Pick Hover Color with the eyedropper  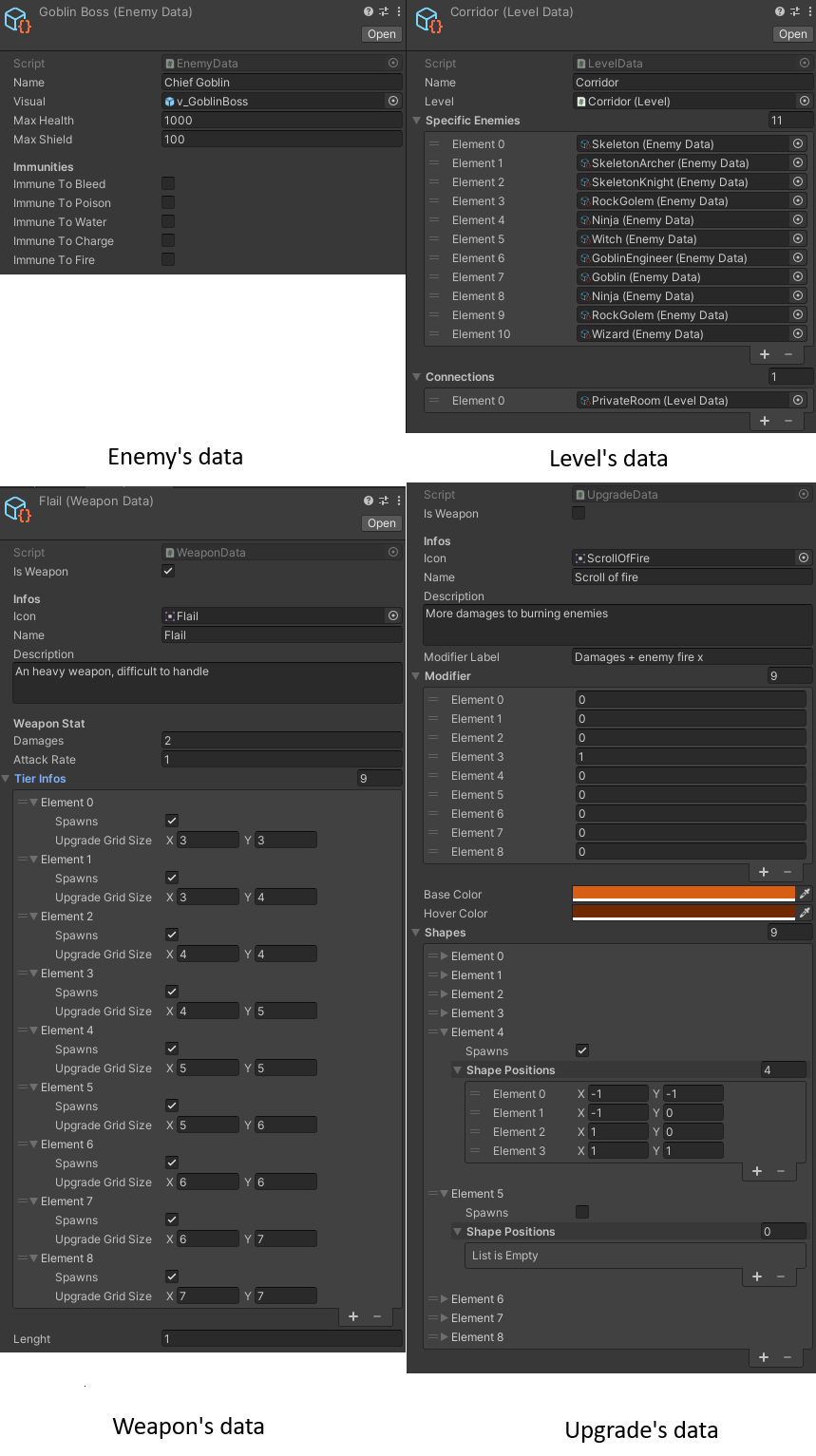click(x=805, y=914)
